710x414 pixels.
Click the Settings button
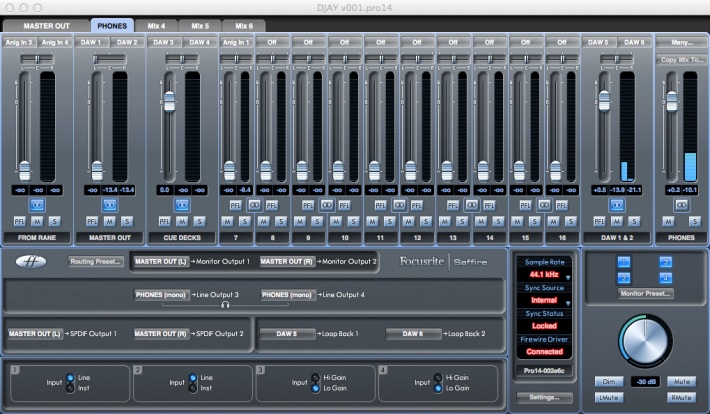(x=545, y=397)
